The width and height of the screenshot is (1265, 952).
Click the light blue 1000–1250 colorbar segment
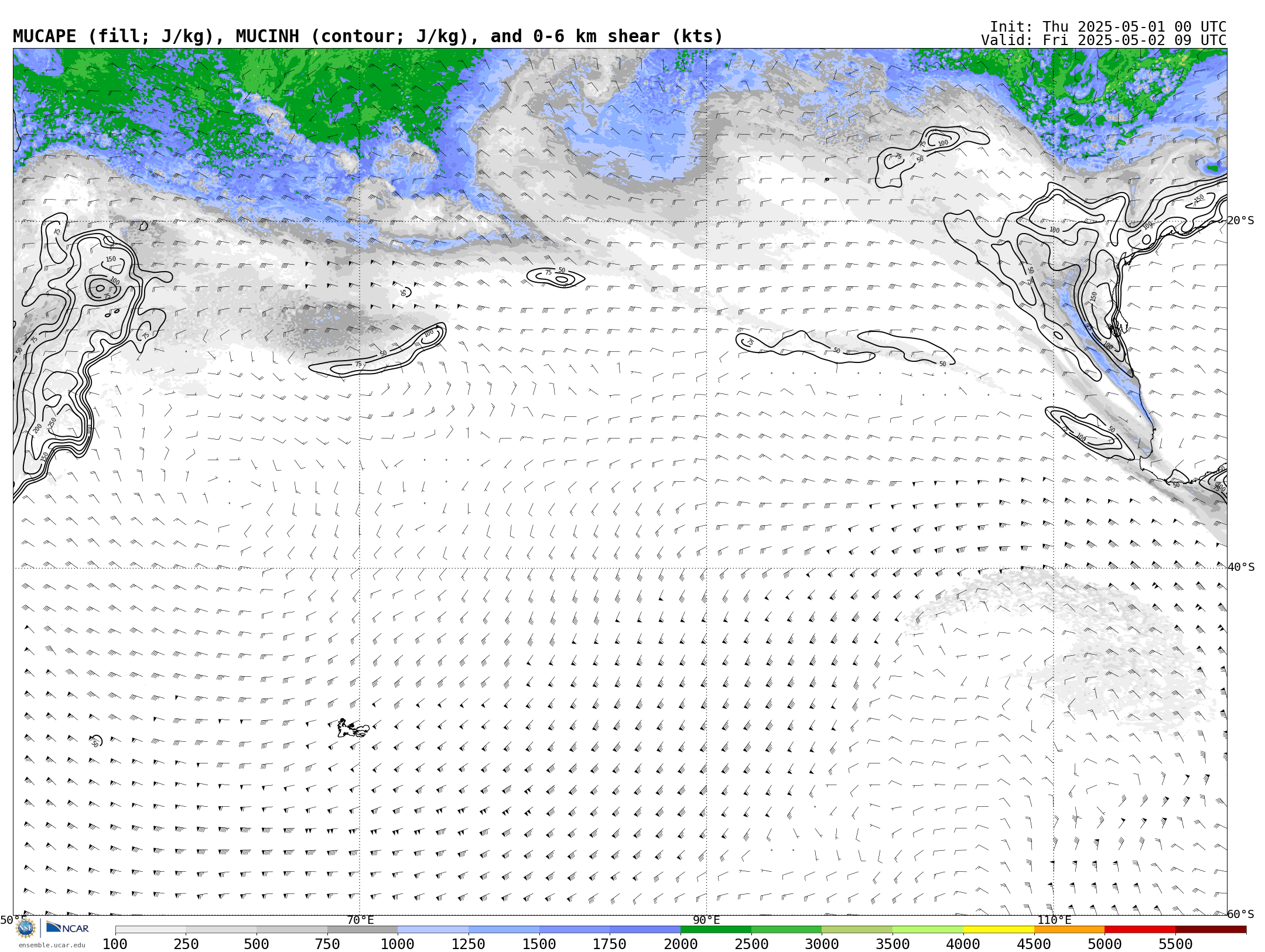coord(433,930)
